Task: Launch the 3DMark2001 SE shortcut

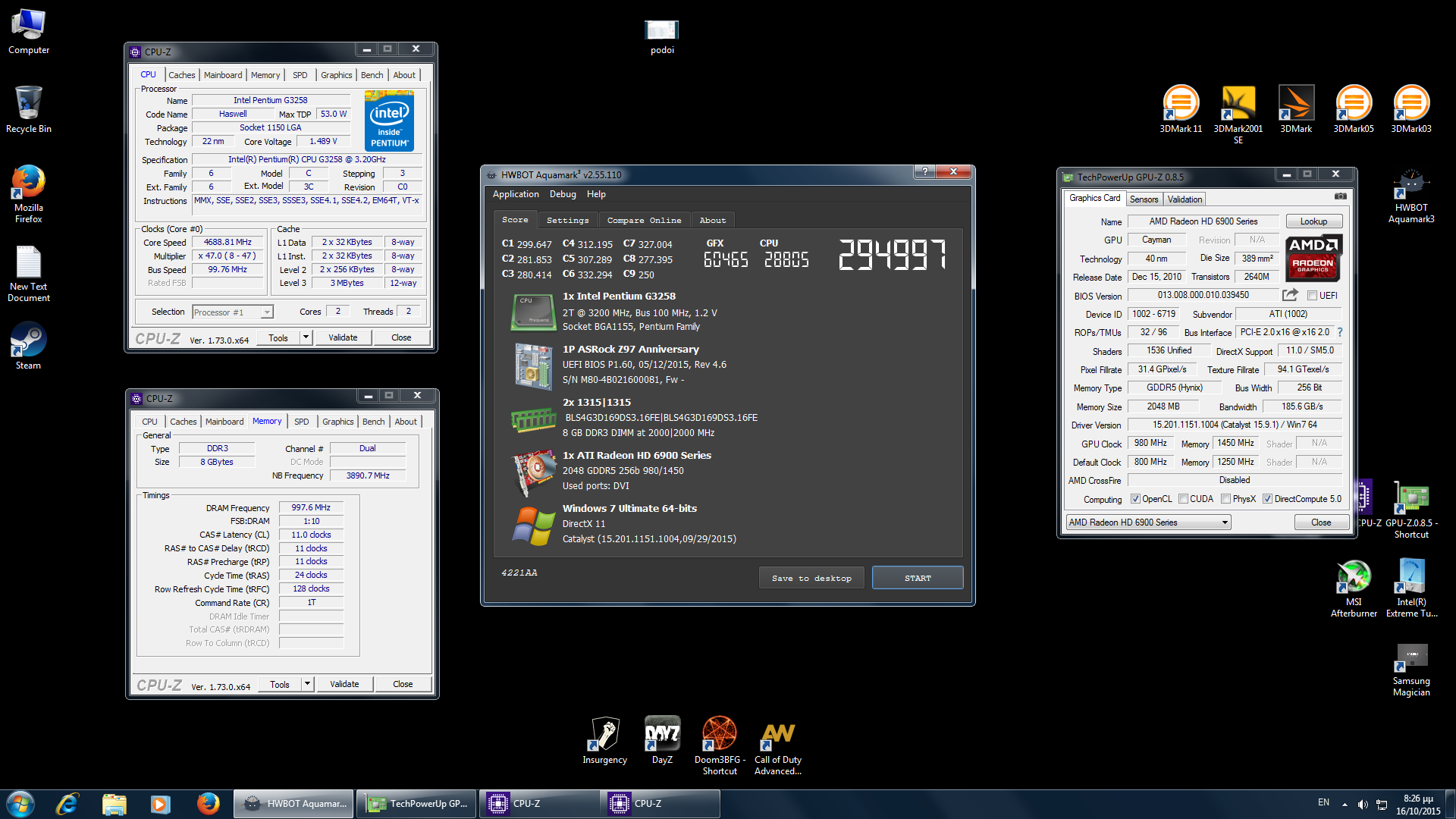Action: [x=1238, y=114]
